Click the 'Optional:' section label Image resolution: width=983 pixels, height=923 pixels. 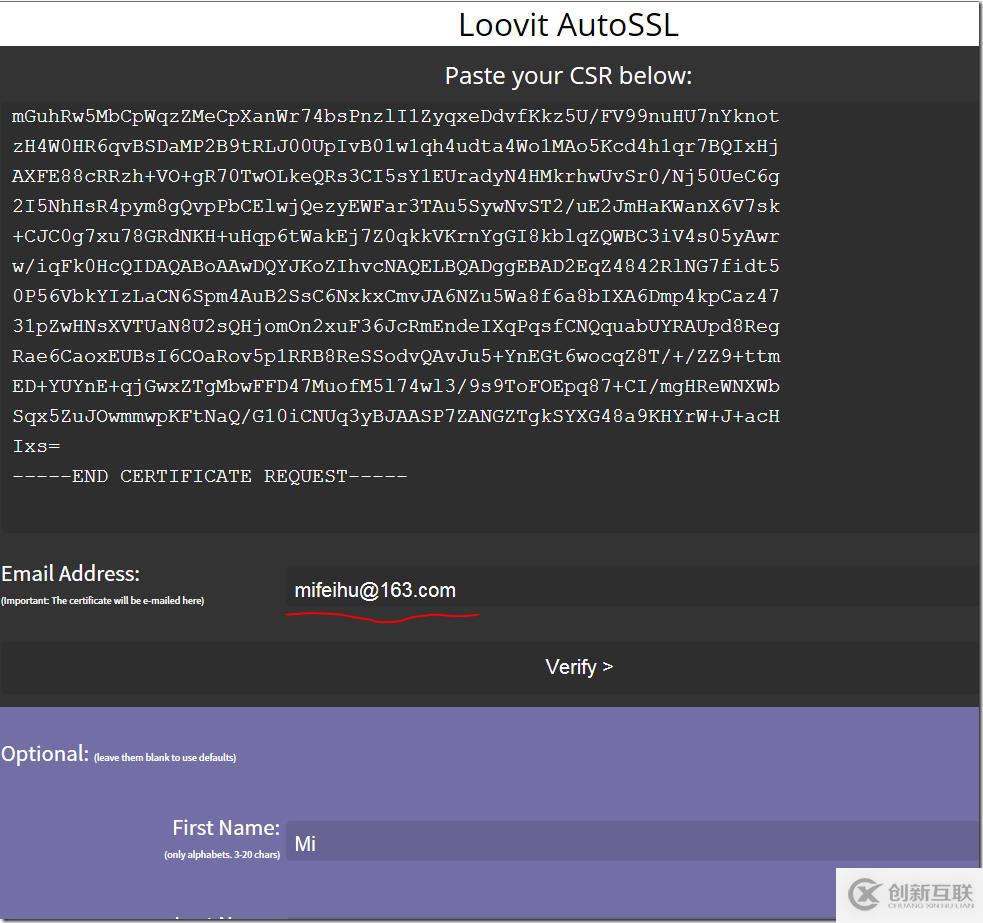[45, 754]
